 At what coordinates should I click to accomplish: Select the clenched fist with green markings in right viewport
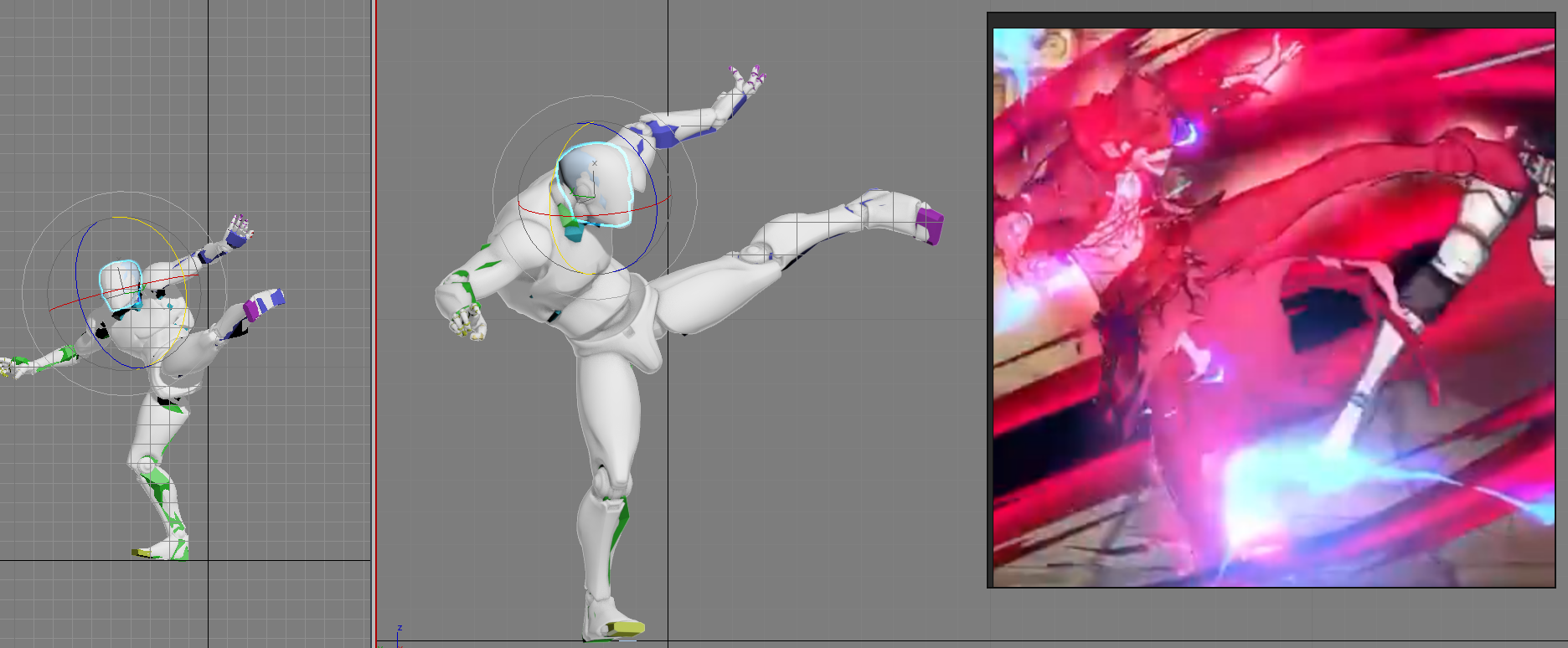469,322
